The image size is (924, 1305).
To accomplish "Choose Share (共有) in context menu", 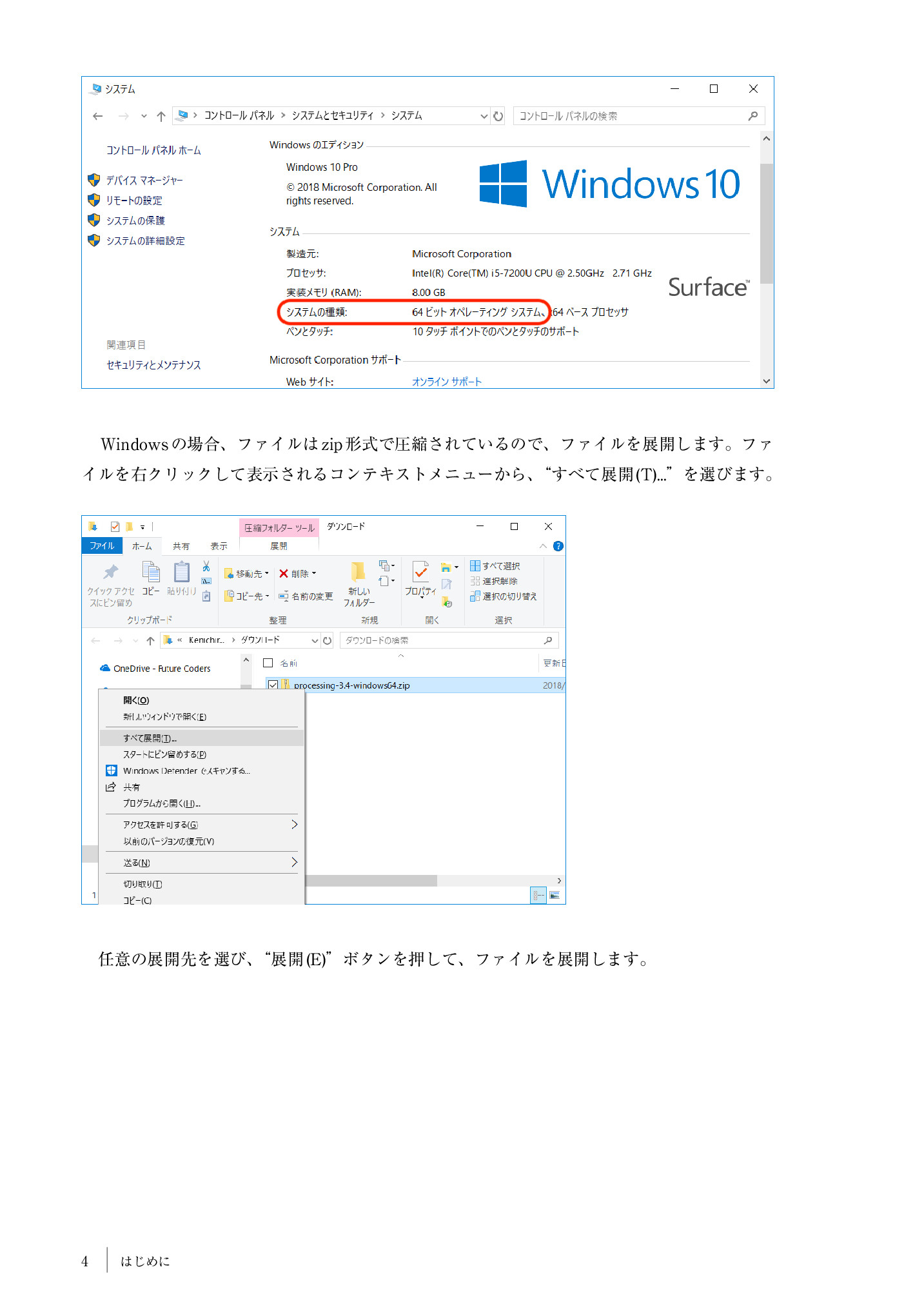I will pyautogui.click(x=202, y=787).
